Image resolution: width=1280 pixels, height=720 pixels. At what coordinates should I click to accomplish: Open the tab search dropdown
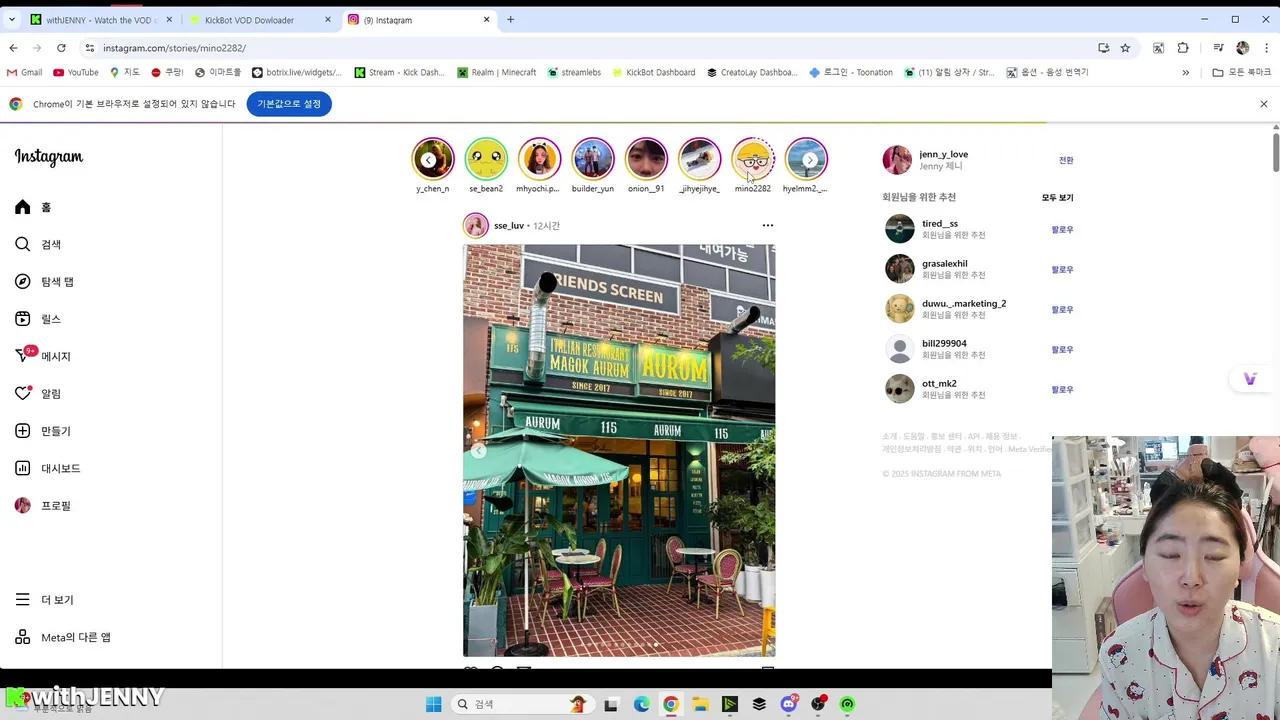(x=12, y=20)
